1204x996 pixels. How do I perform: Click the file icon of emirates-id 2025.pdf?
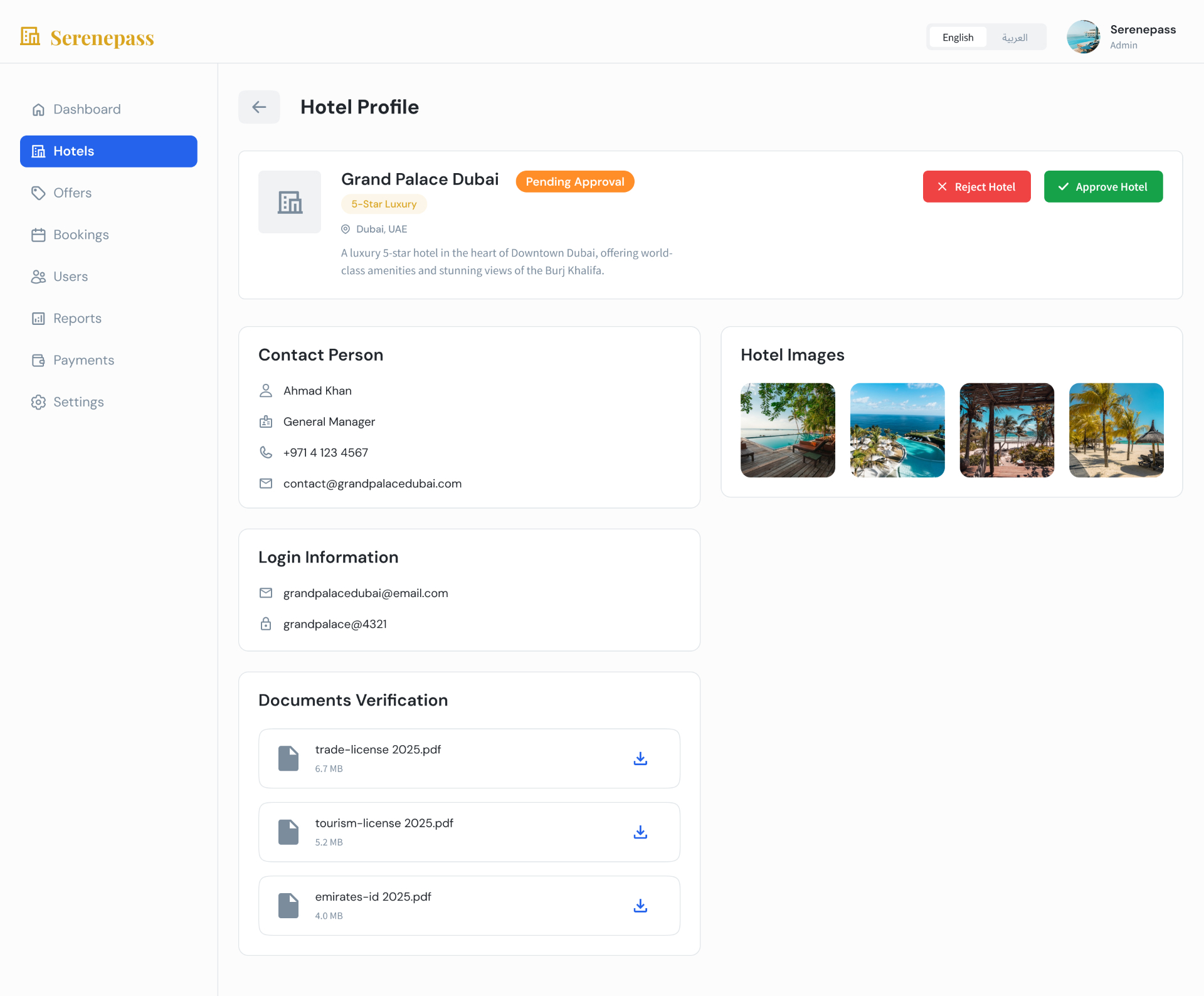288,906
